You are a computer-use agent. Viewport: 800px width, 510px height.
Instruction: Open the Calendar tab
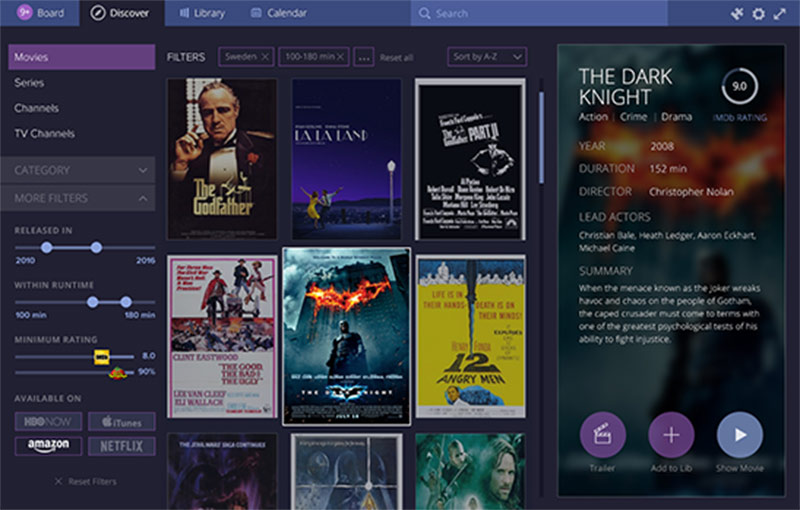pyautogui.click(x=279, y=13)
